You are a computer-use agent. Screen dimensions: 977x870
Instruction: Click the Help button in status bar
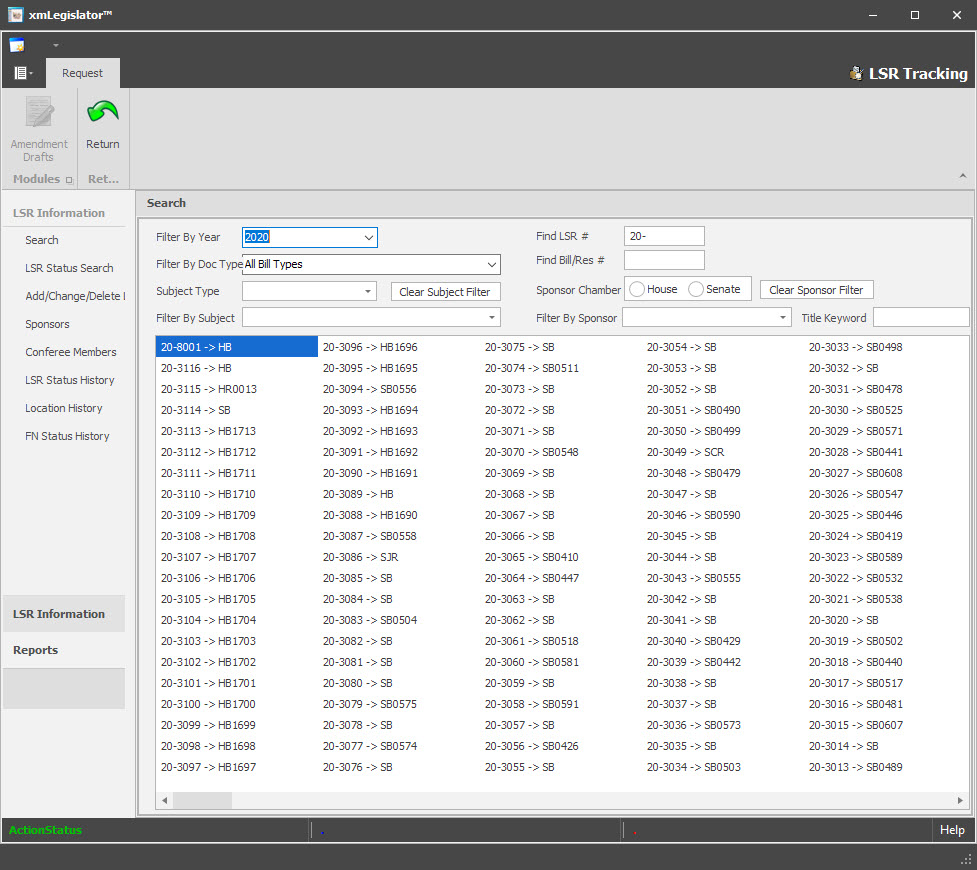coord(951,829)
